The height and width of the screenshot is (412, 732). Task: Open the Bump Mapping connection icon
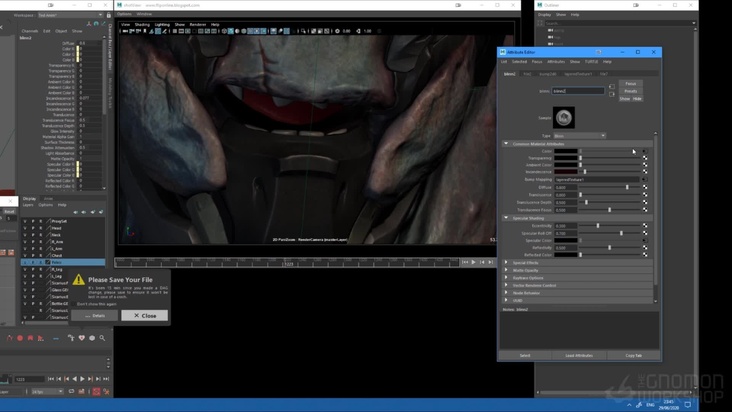point(645,179)
